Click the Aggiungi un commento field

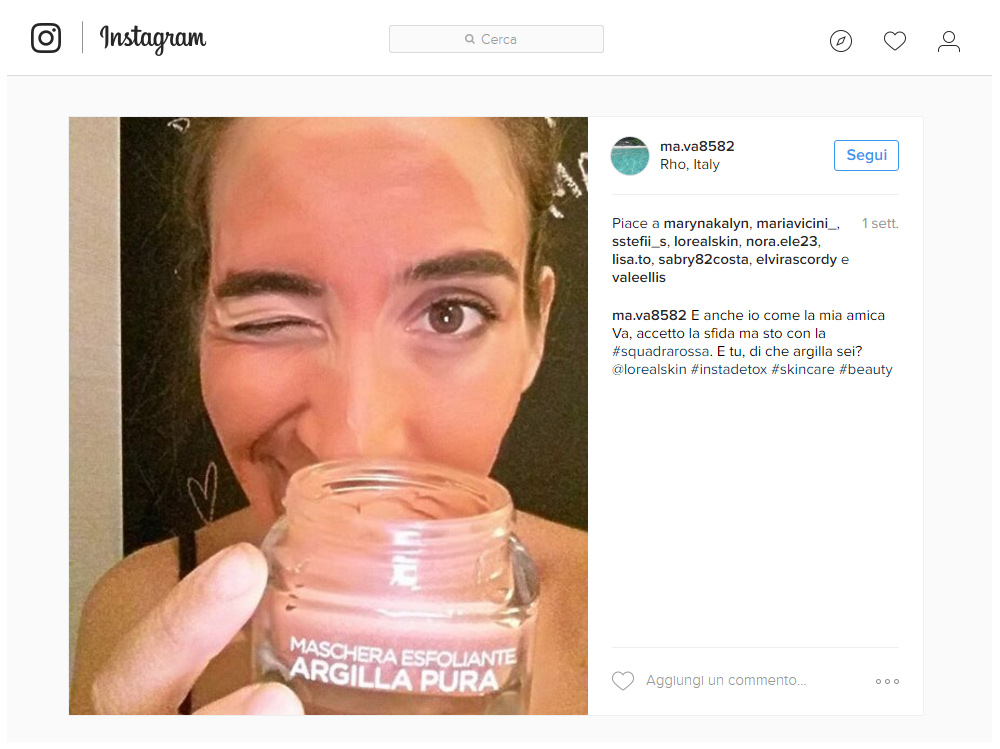[726, 680]
